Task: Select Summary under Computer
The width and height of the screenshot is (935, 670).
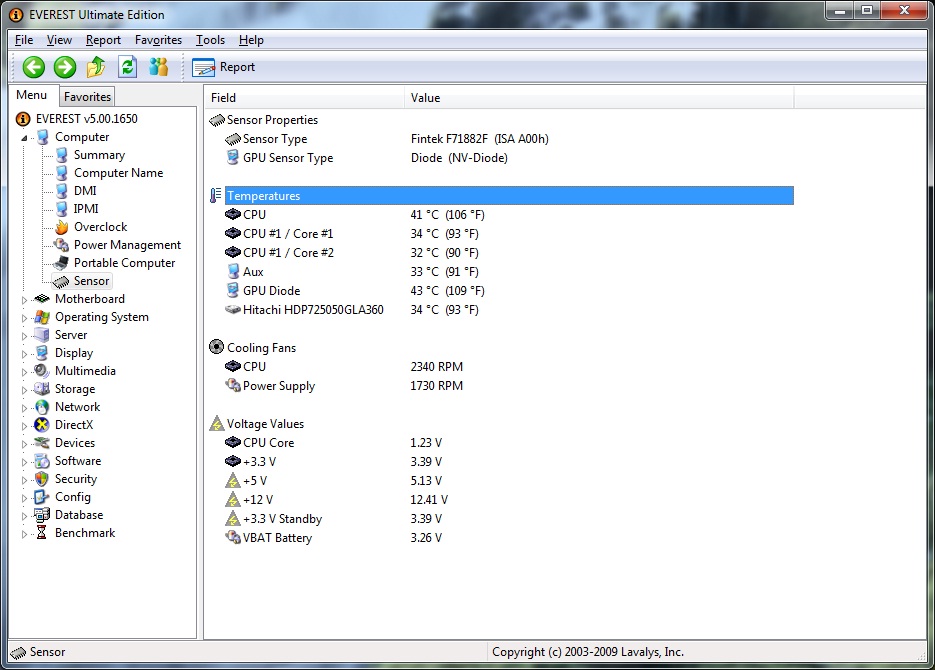Action: coord(99,155)
